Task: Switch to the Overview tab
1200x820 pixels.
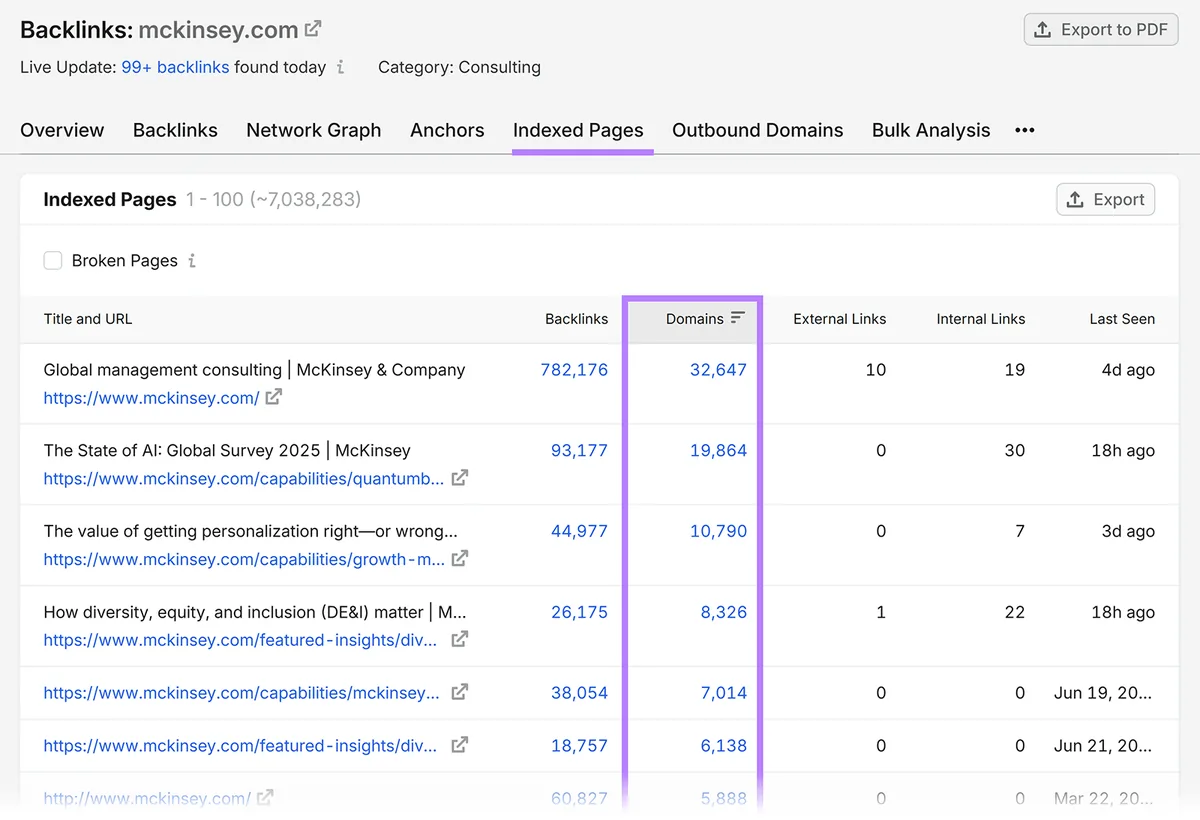Action: 62,130
